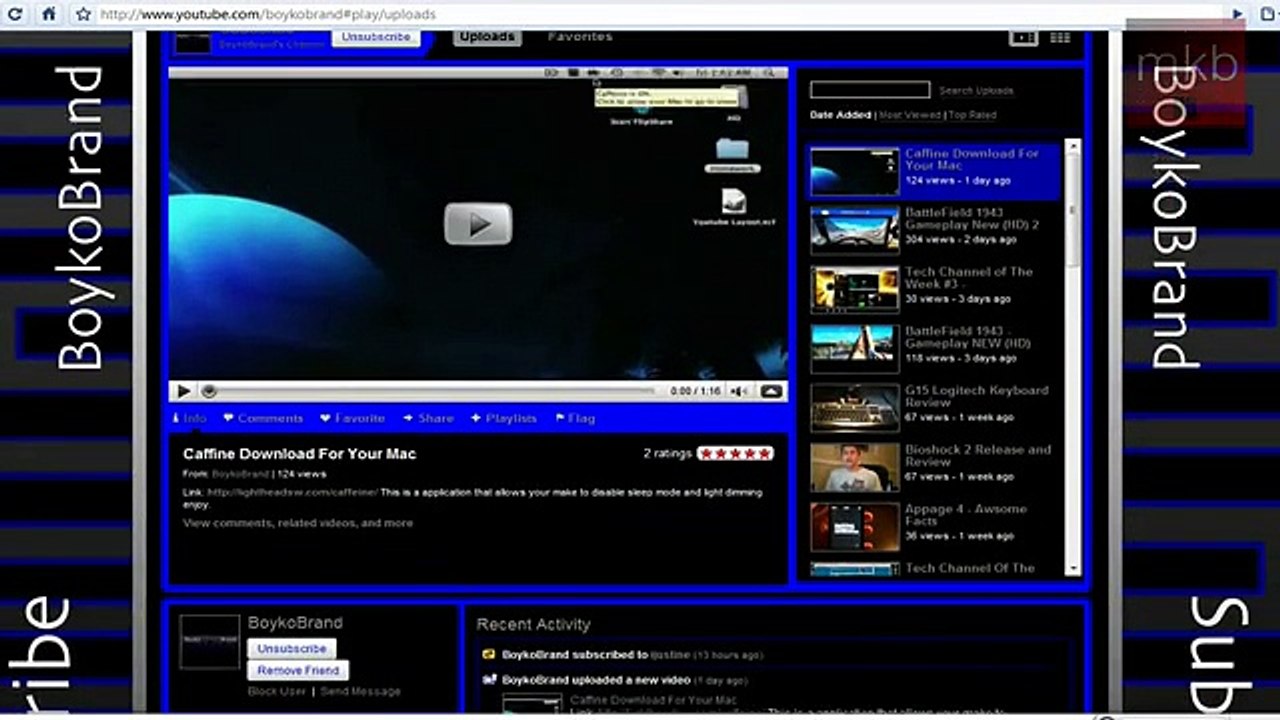Open G15 Logitech Keyboard Review thumbnail

click(x=855, y=408)
